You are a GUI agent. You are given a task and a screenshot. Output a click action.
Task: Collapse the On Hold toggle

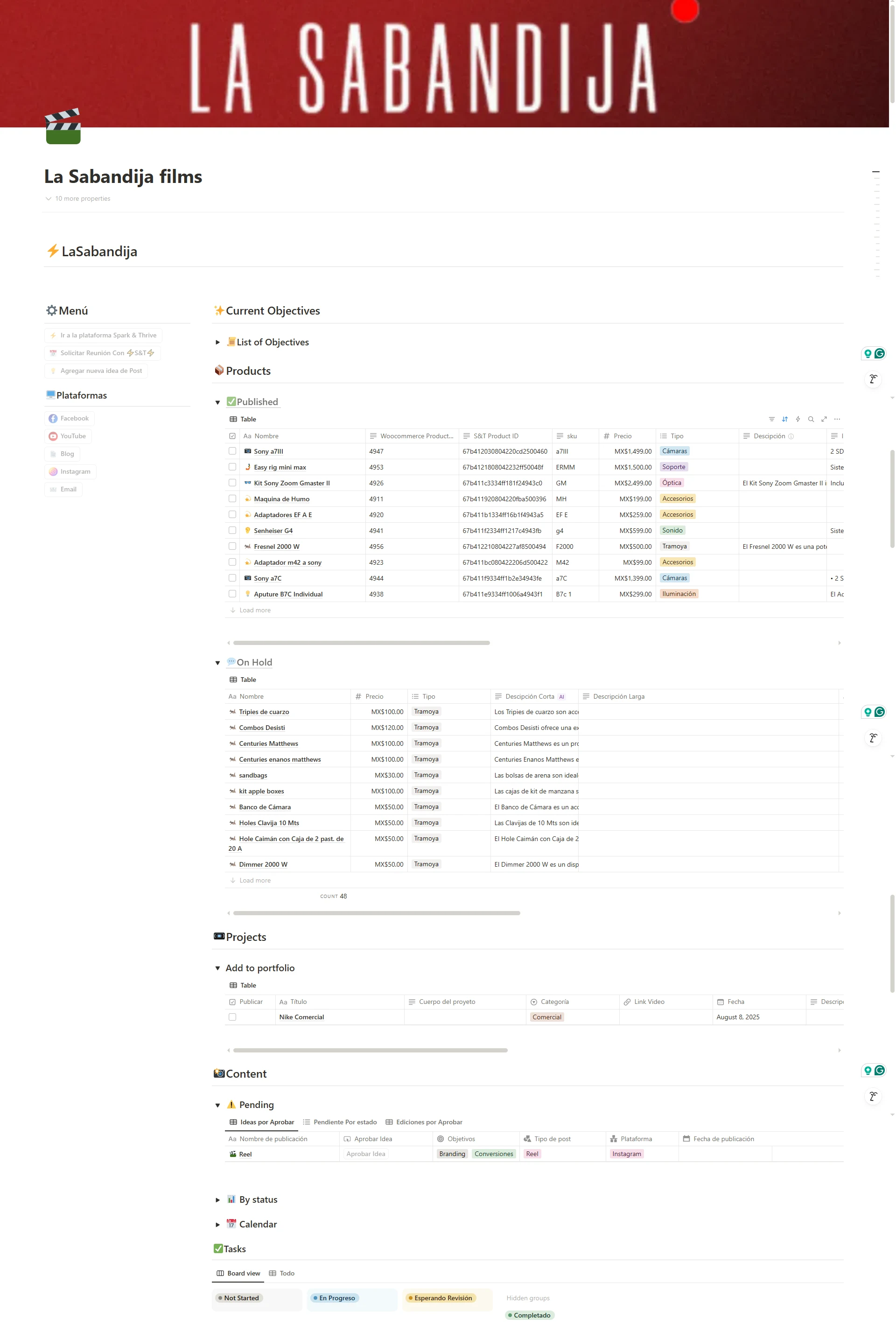tap(218, 663)
